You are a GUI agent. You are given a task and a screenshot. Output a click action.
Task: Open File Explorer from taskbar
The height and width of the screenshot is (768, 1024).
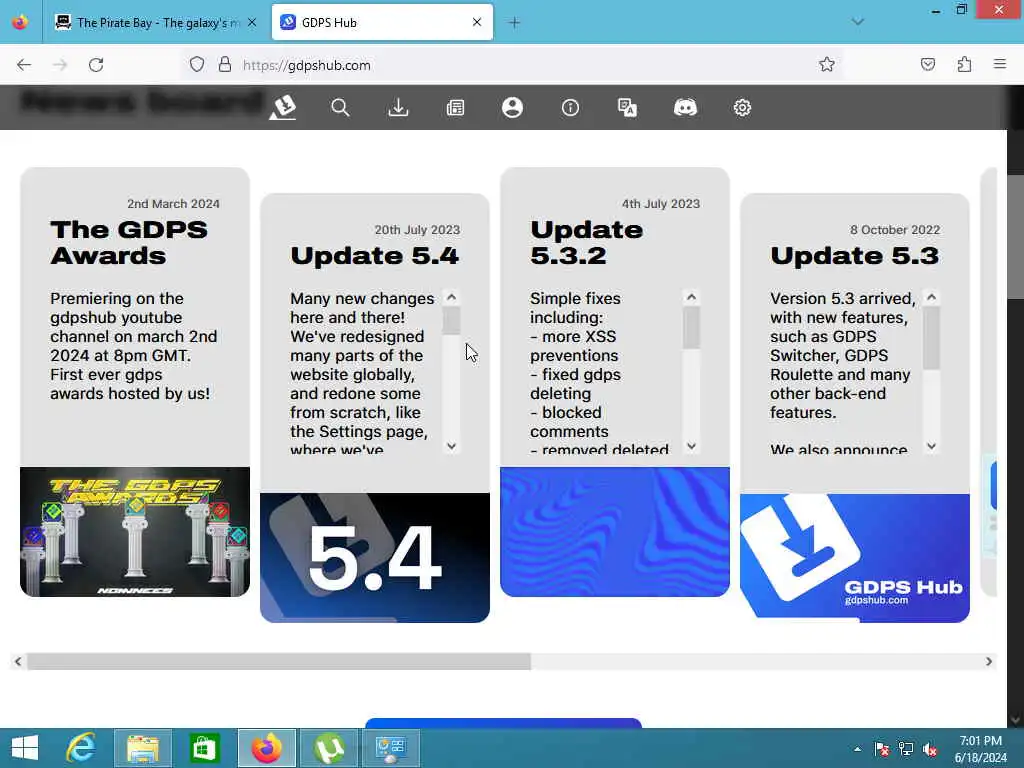[x=143, y=748]
